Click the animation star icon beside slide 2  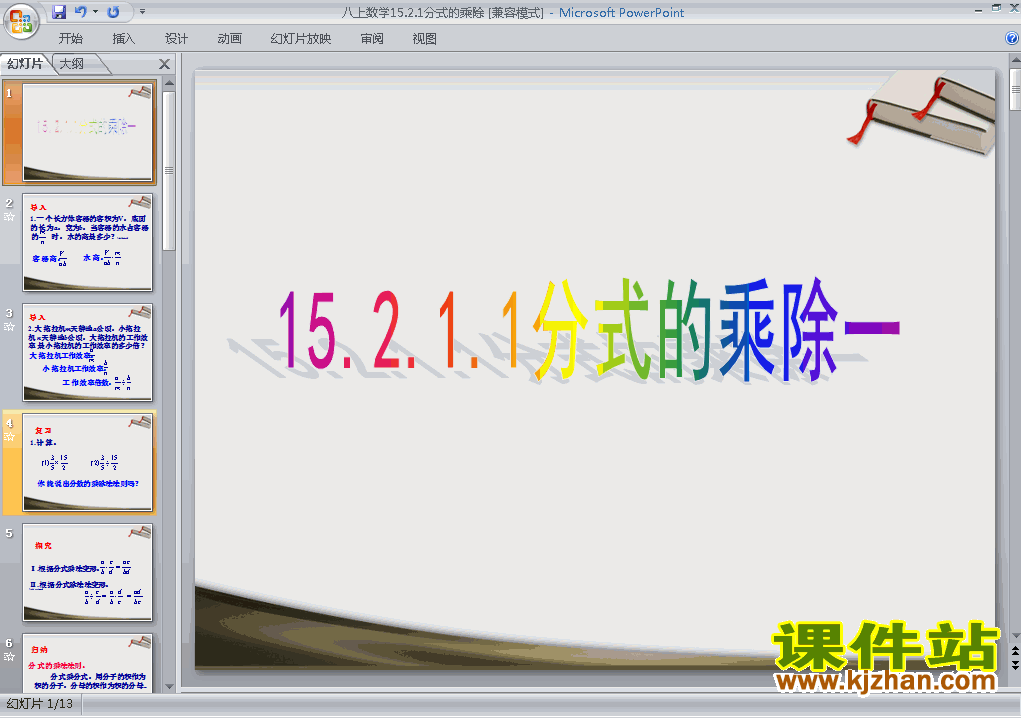[9, 216]
